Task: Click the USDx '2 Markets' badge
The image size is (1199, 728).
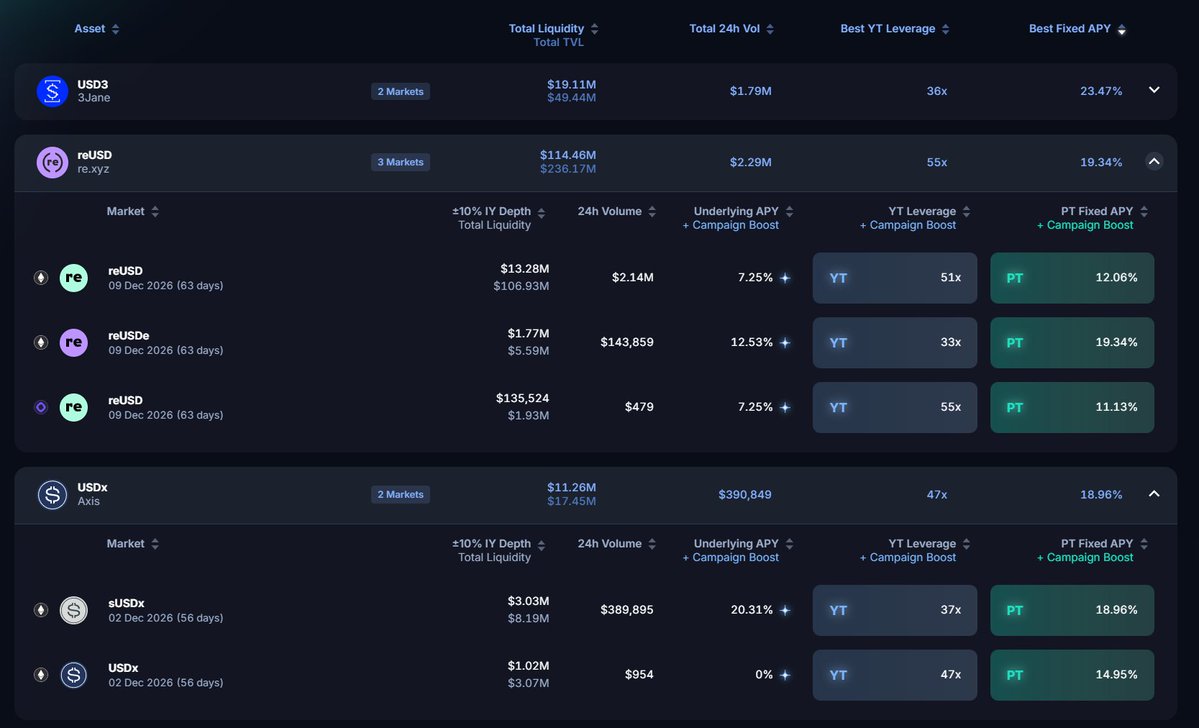Action: coord(400,495)
